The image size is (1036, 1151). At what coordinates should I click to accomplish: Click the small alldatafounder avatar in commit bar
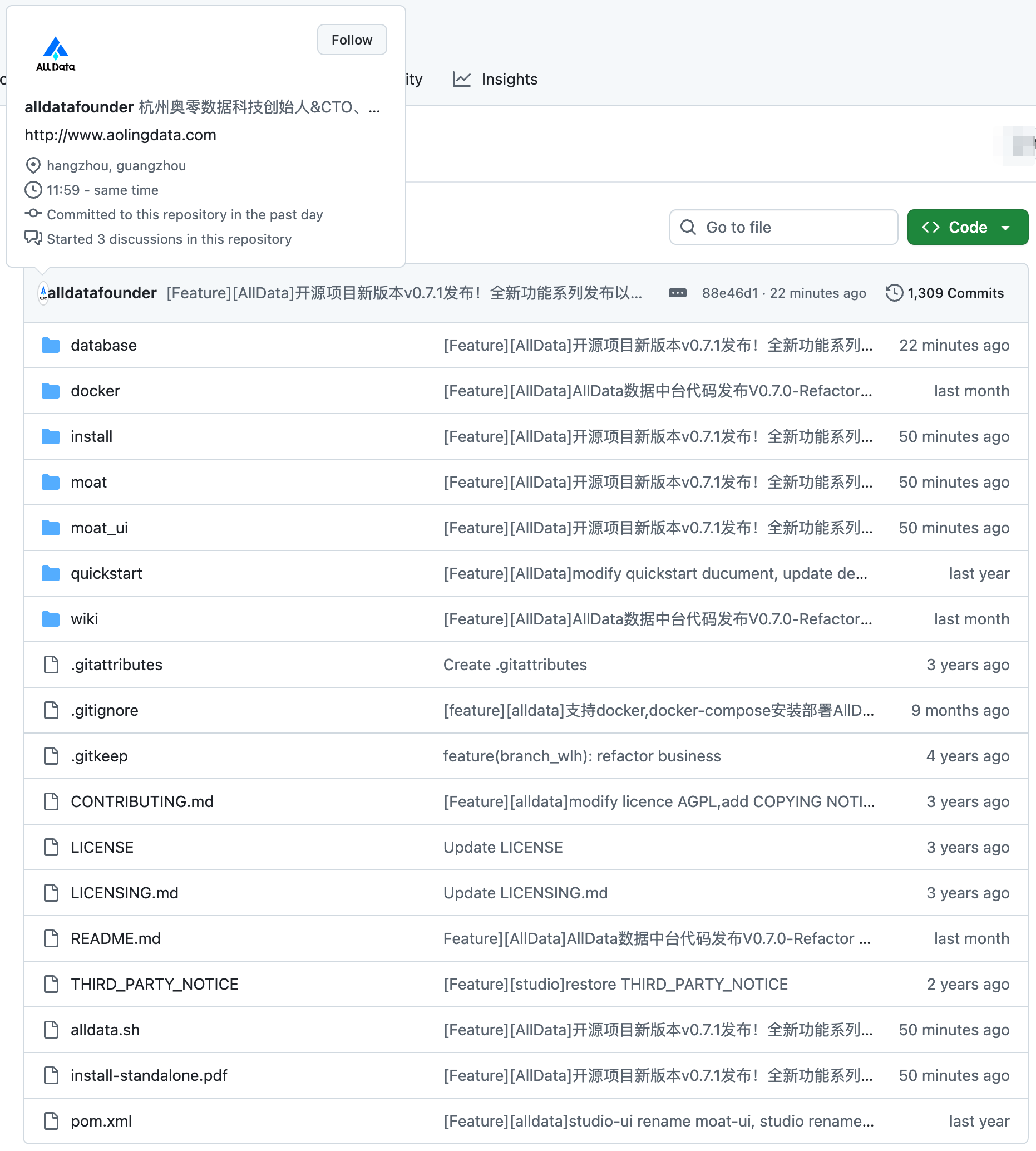[x=43, y=293]
